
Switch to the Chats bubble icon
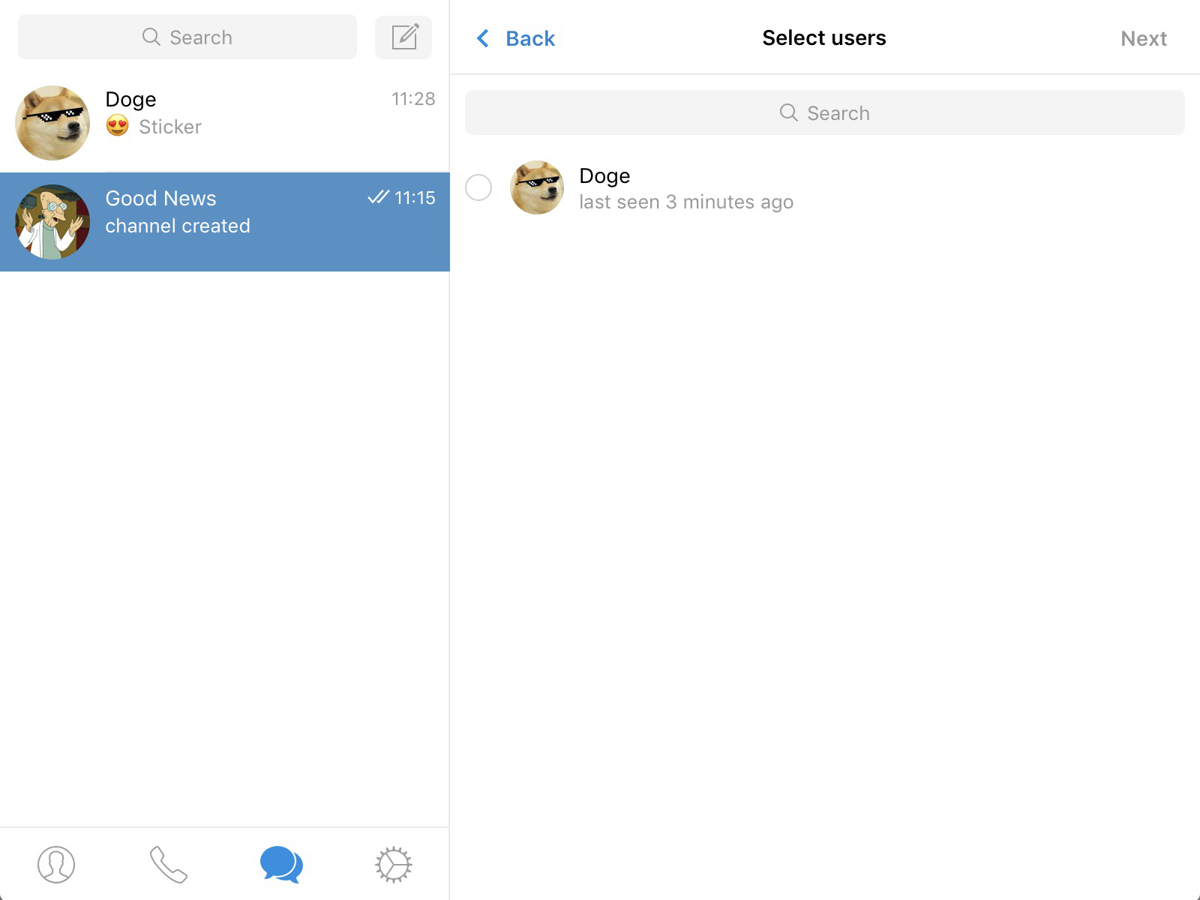(281, 864)
